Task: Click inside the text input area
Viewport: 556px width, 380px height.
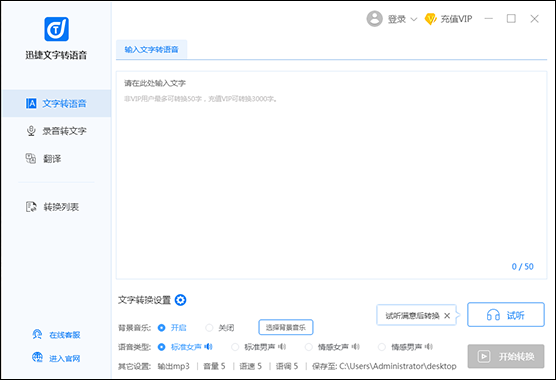Action: point(331,175)
